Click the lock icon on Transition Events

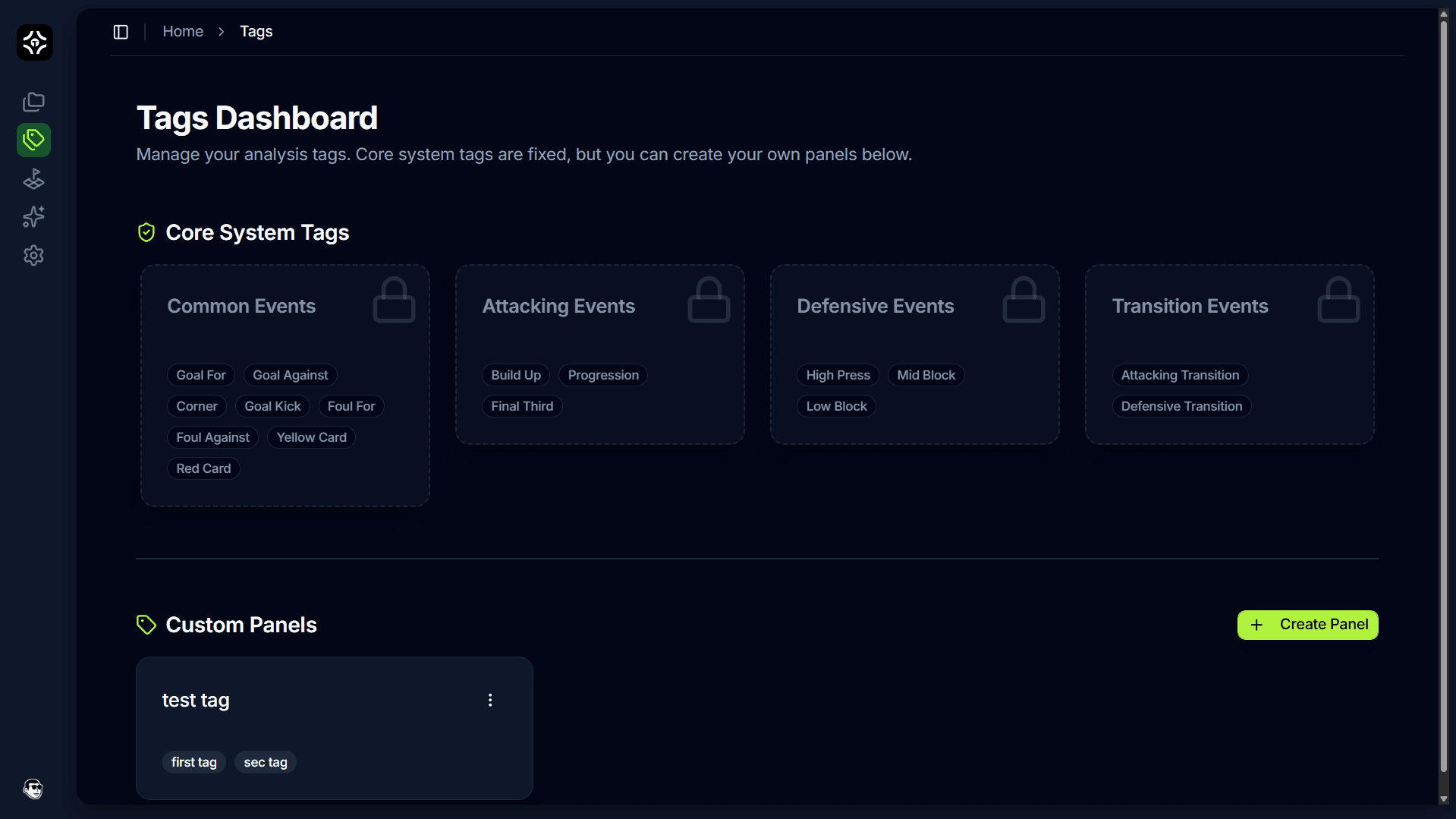coord(1338,300)
